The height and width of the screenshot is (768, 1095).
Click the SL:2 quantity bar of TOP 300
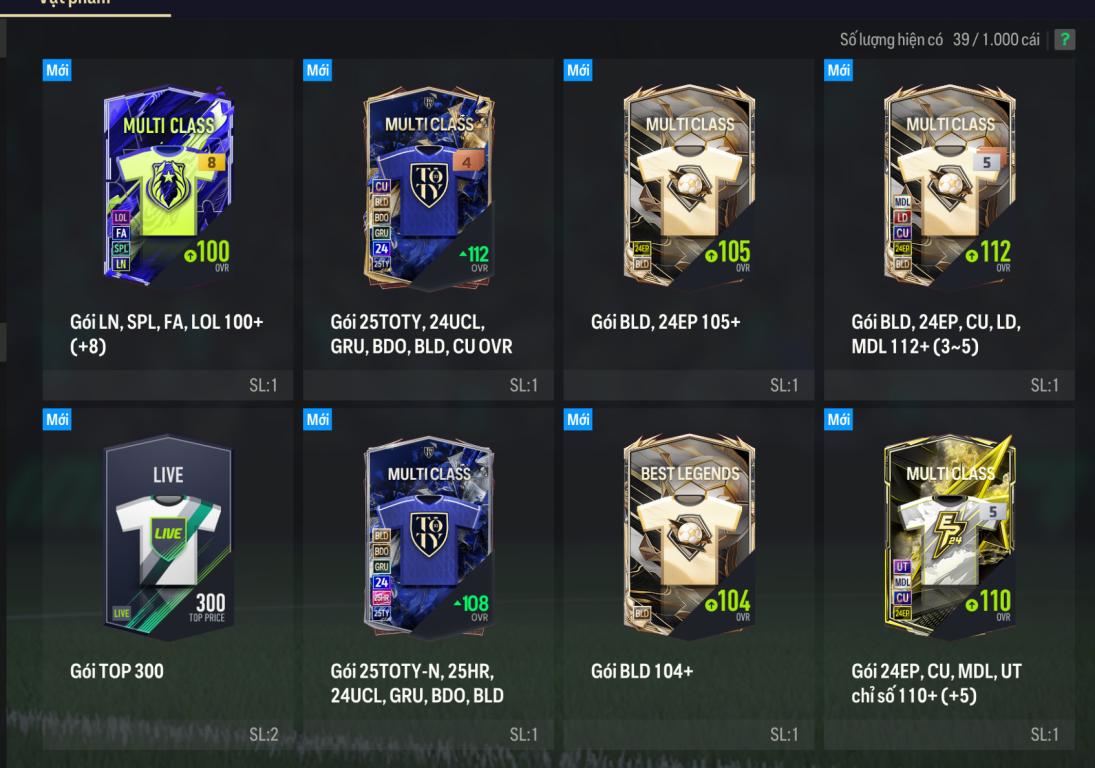click(x=168, y=734)
